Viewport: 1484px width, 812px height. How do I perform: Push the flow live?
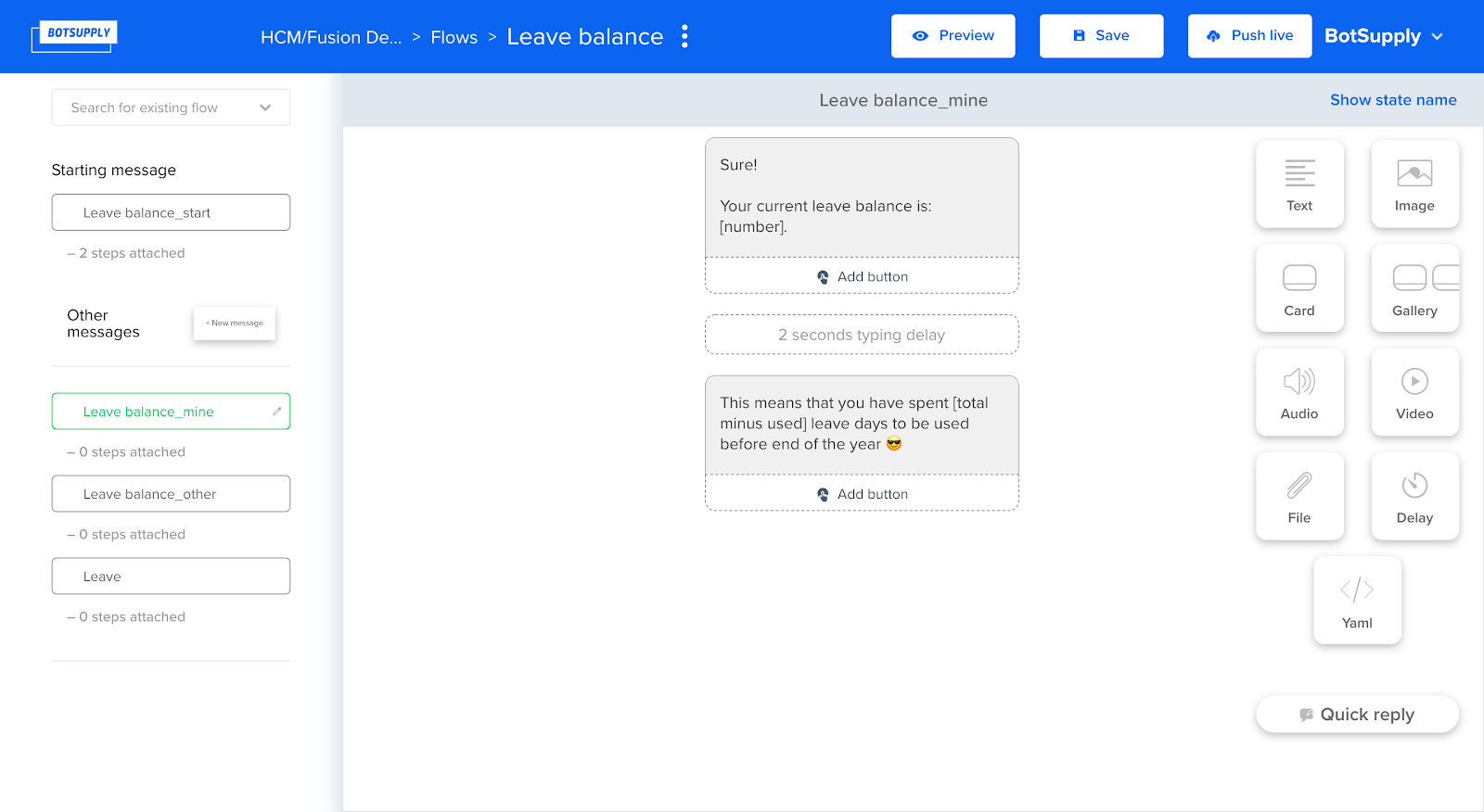click(x=1249, y=36)
